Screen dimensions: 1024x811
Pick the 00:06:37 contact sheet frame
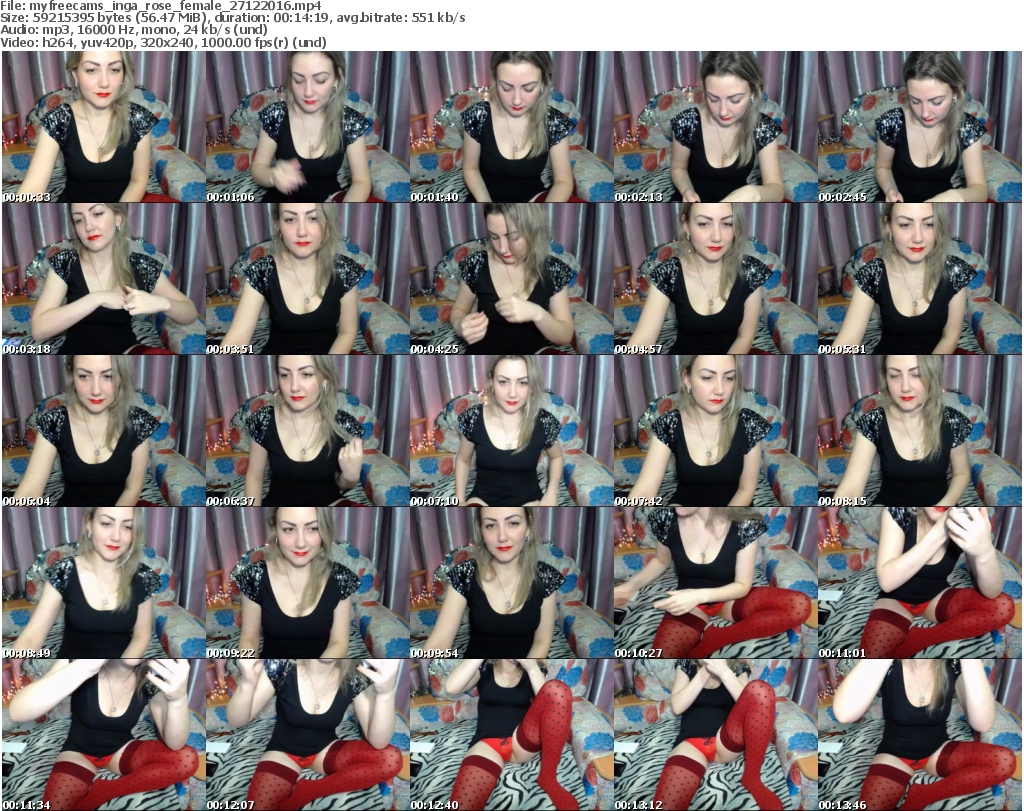[308, 431]
